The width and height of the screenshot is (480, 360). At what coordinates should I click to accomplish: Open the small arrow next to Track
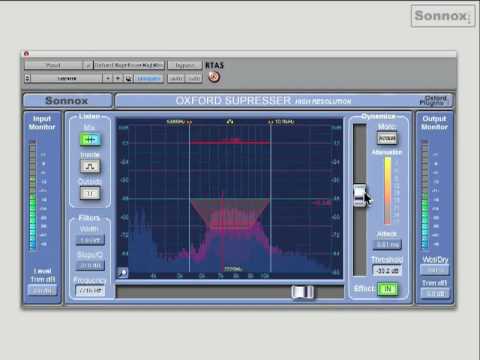[x=88, y=65]
